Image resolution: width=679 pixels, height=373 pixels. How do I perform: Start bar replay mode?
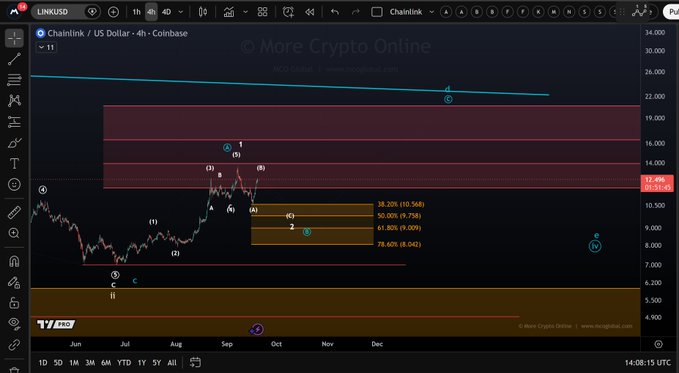[310, 12]
